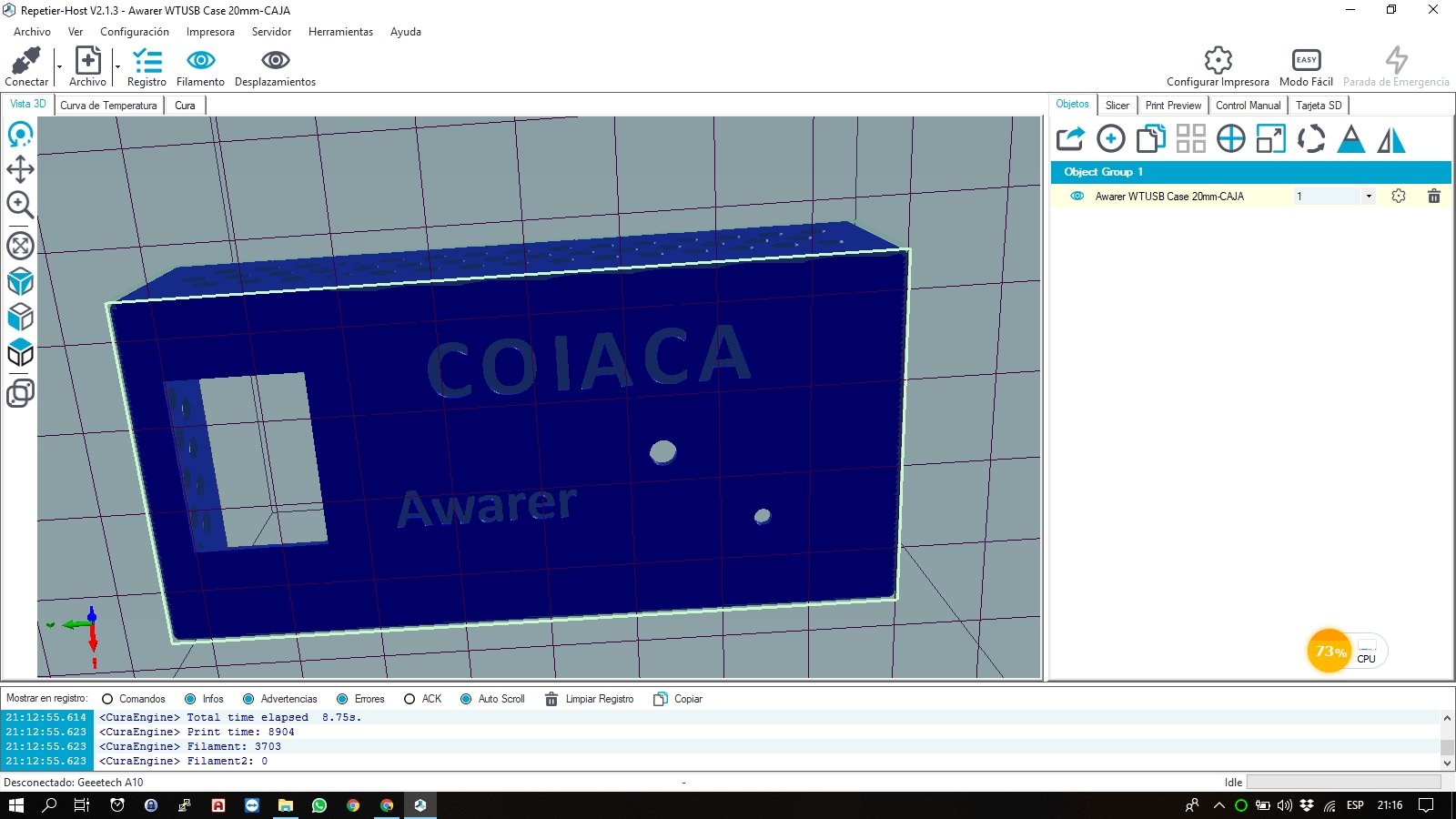Click the copy objects icon
1456x819 pixels.
click(x=1151, y=139)
